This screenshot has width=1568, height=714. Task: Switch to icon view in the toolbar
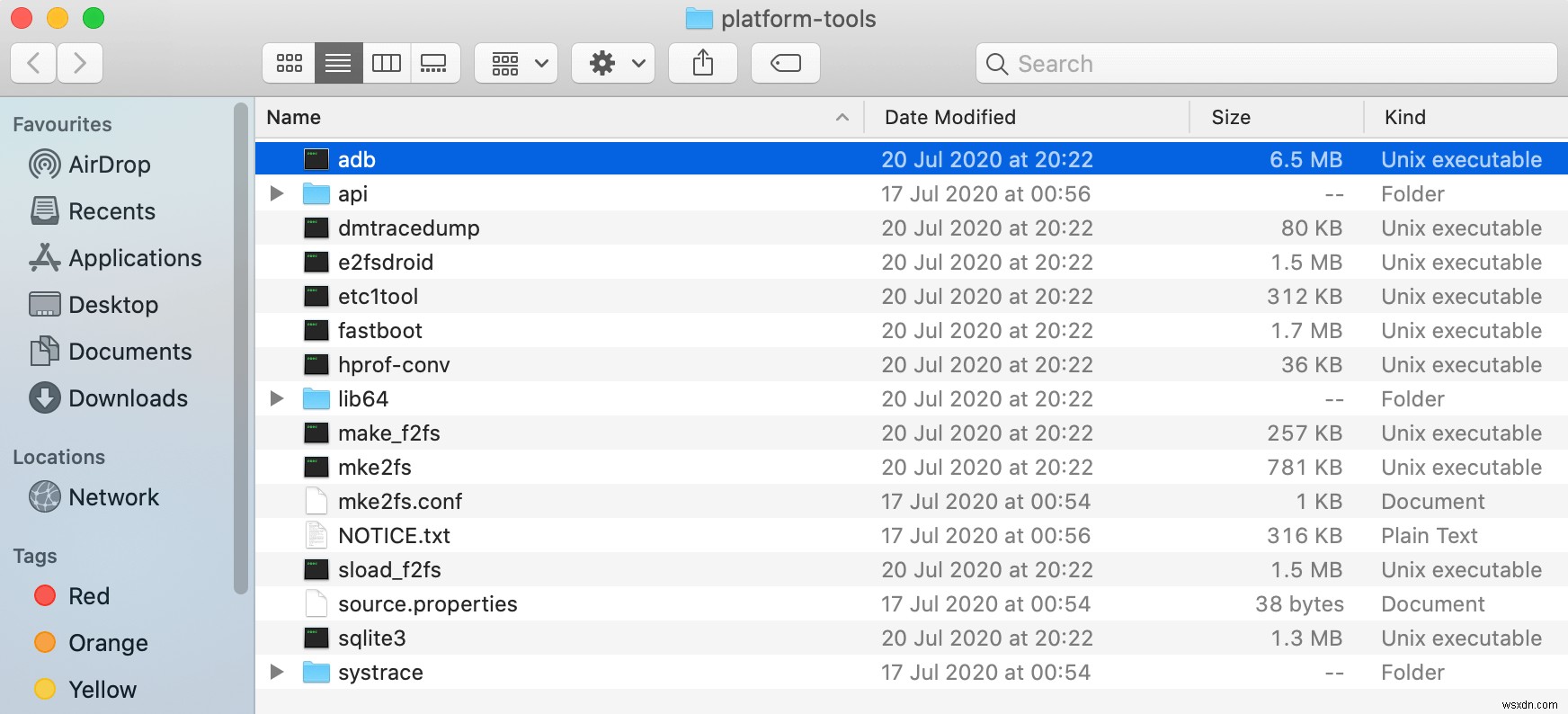click(290, 63)
